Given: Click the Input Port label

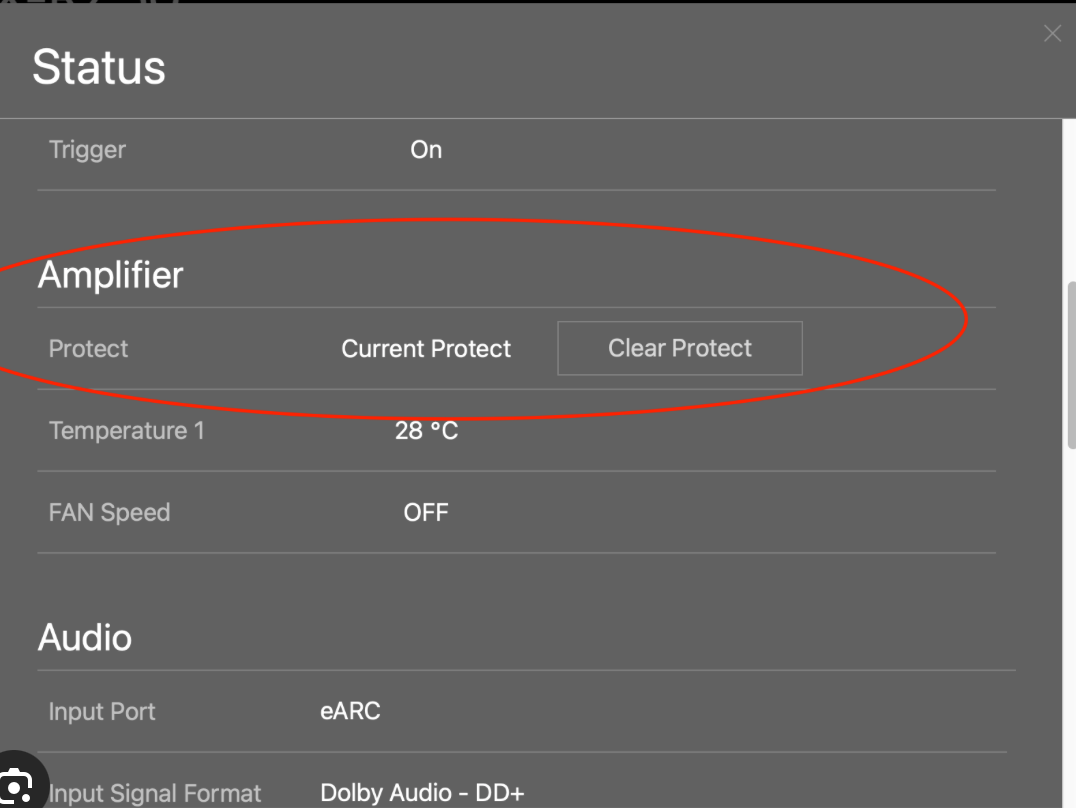Looking at the screenshot, I should click(102, 712).
